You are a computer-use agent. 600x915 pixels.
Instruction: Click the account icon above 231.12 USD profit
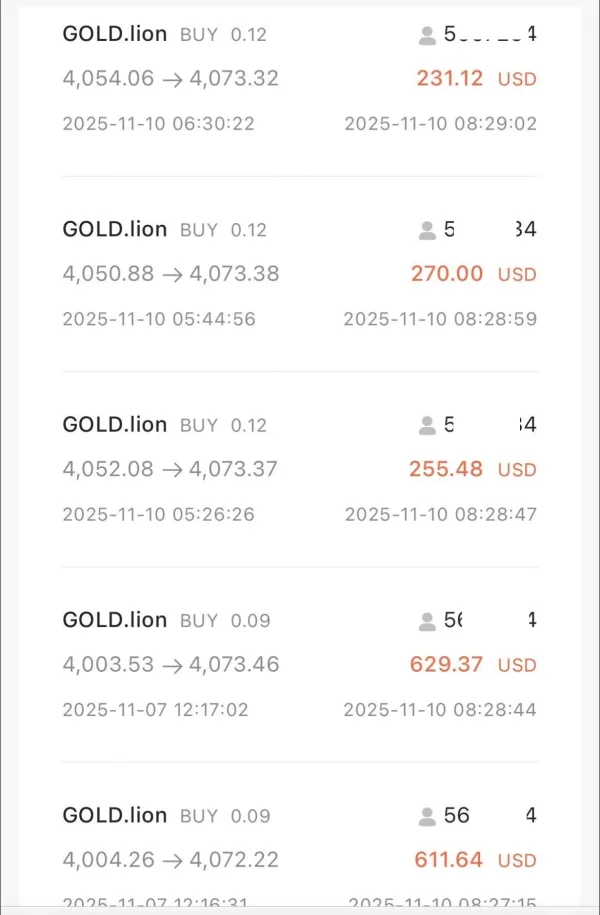[x=428, y=36]
